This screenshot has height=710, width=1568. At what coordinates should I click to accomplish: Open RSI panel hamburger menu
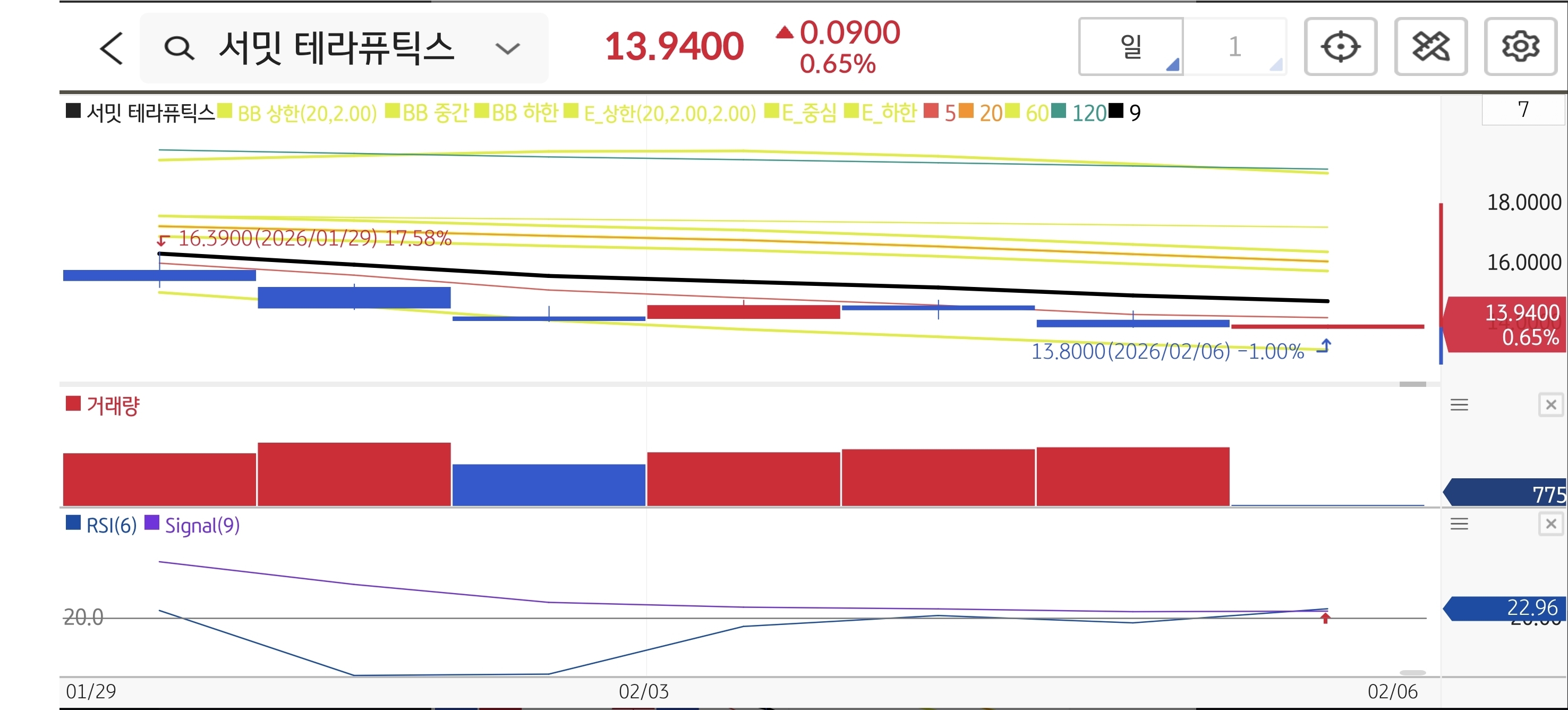click(x=1459, y=523)
